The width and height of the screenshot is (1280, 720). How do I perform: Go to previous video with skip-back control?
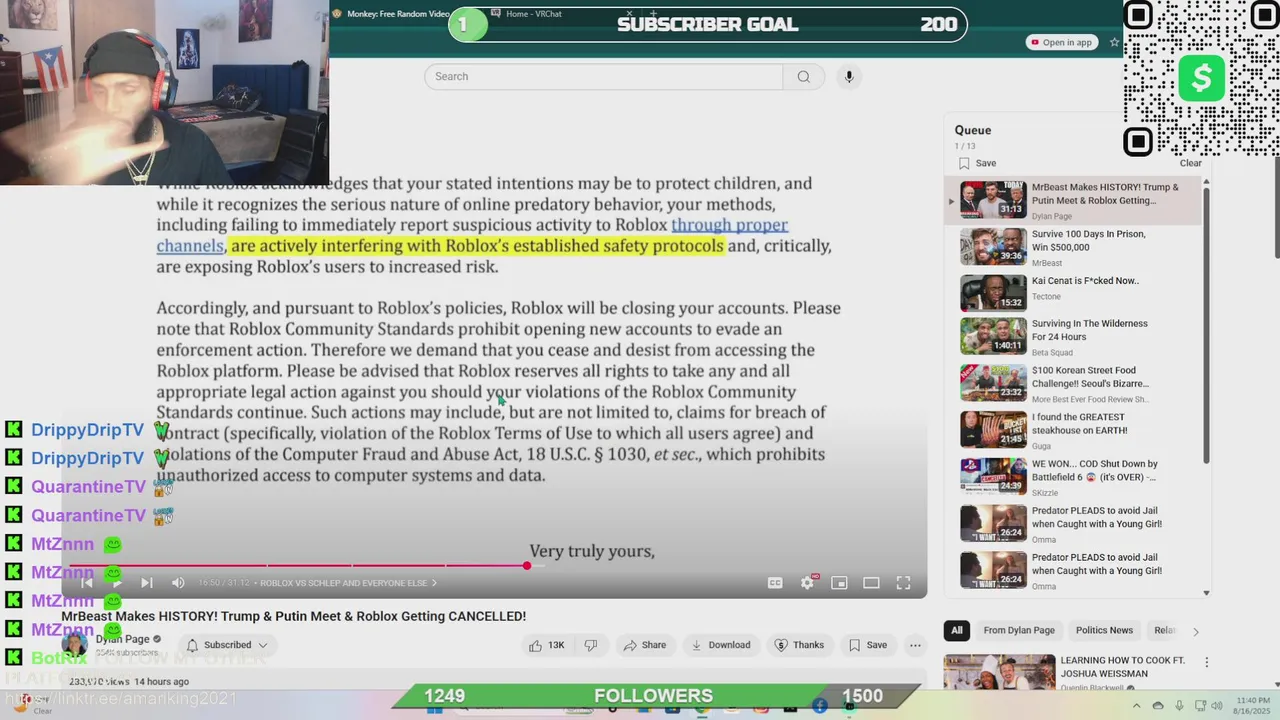point(87,583)
